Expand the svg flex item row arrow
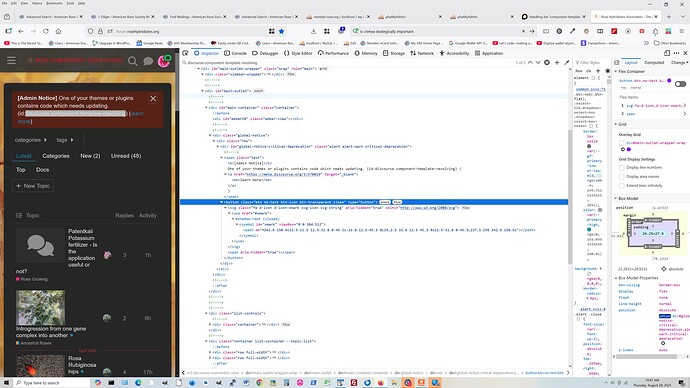The width and height of the screenshot is (690, 388). (x=685, y=106)
